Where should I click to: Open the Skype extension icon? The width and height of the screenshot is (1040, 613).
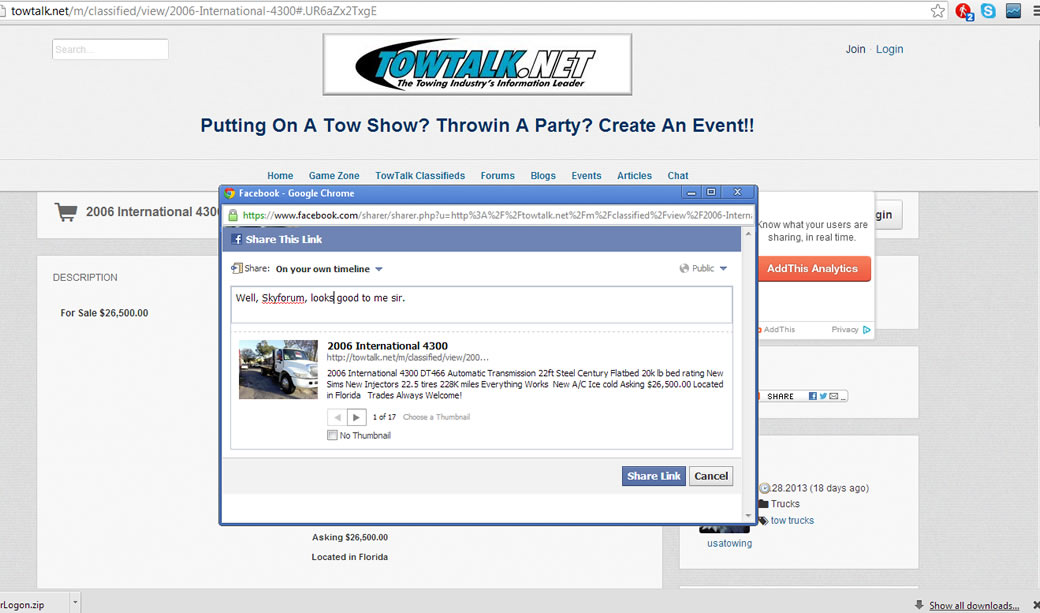(988, 11)
